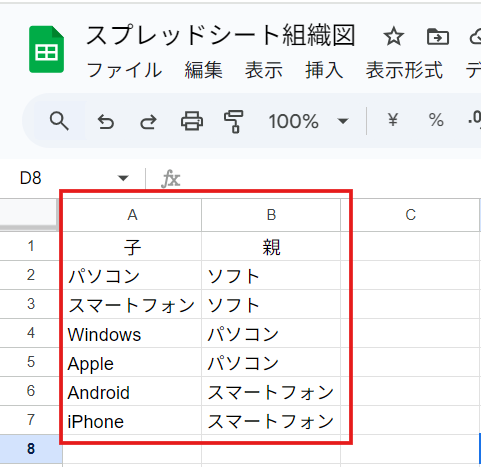Image resolution: width=481 pixels, height=467 pixels.
Task: Select the Android cell
Action: [x=132, y=391]
